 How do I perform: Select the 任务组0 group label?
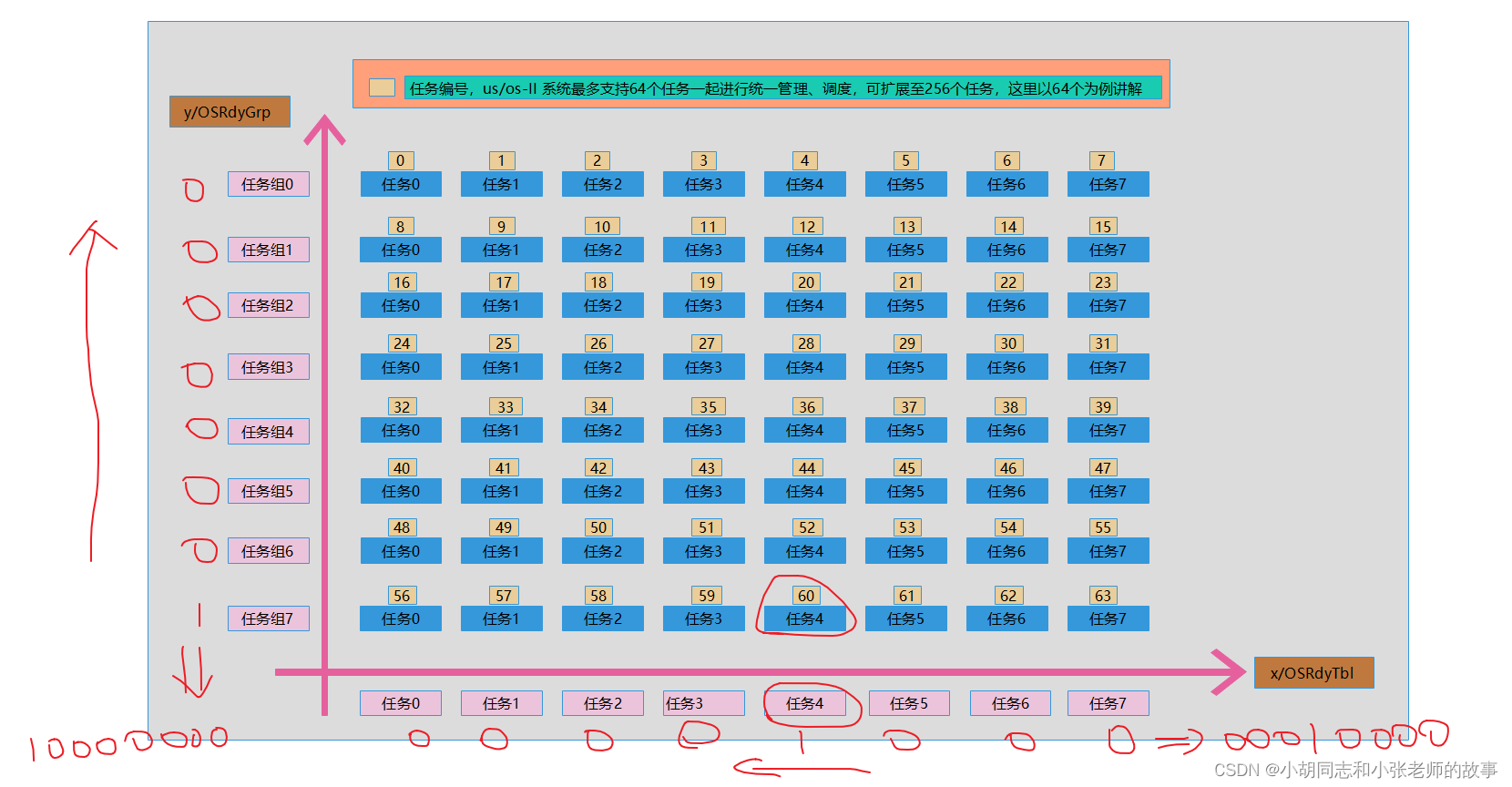(x=268, y=184)
